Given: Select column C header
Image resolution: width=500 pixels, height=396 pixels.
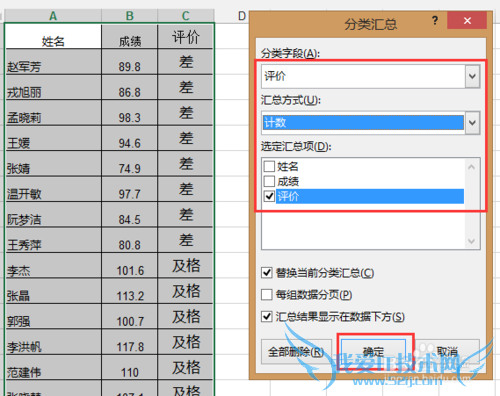Looking at the screenshot, I should [186, 16].
